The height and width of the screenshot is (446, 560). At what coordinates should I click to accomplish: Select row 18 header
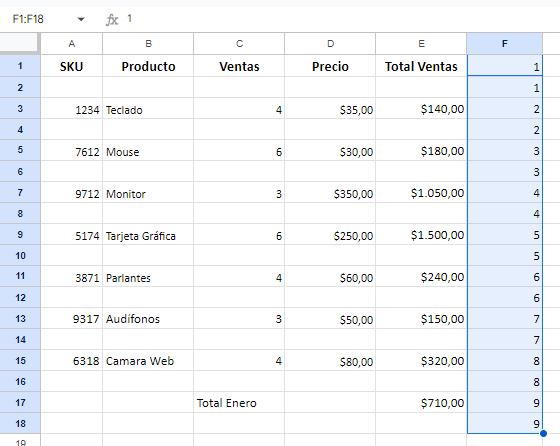click(20, 424)
